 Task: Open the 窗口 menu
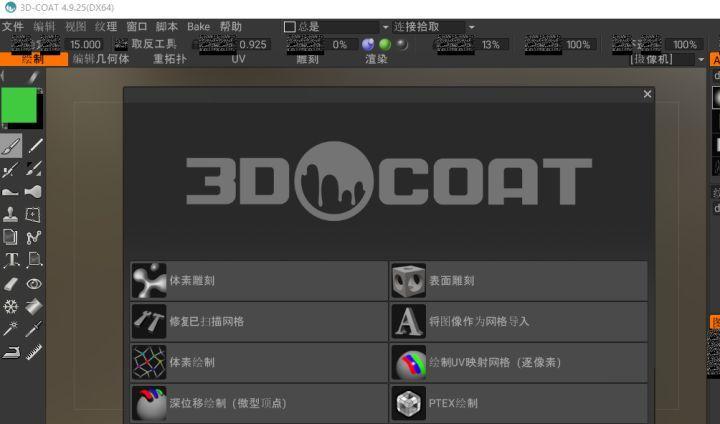coord(136,27)
